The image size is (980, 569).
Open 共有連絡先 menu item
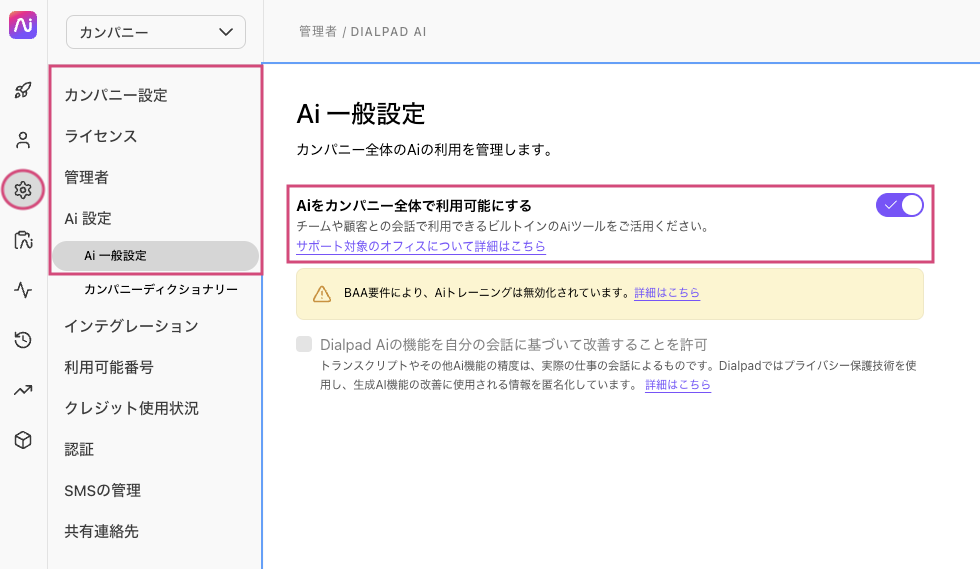click(101, 531)
